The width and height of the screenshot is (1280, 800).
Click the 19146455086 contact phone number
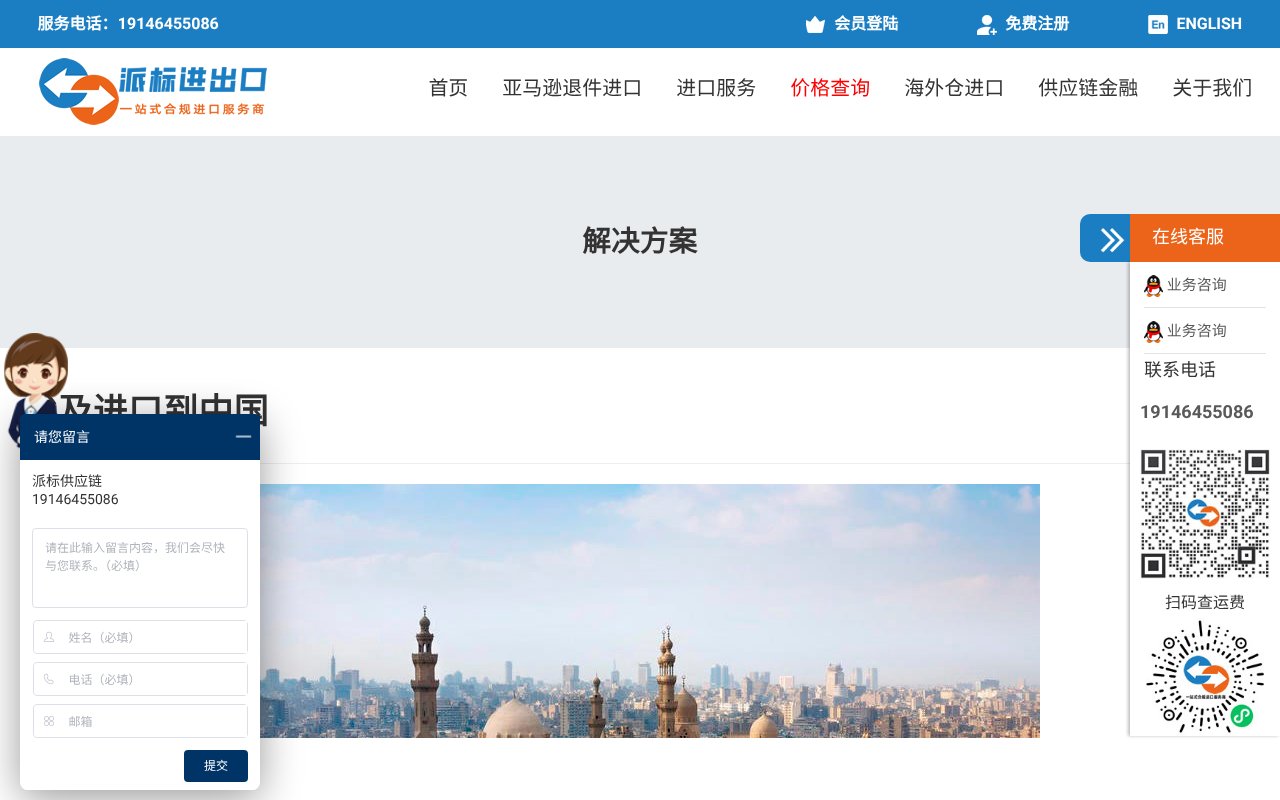pos(1196,412)
